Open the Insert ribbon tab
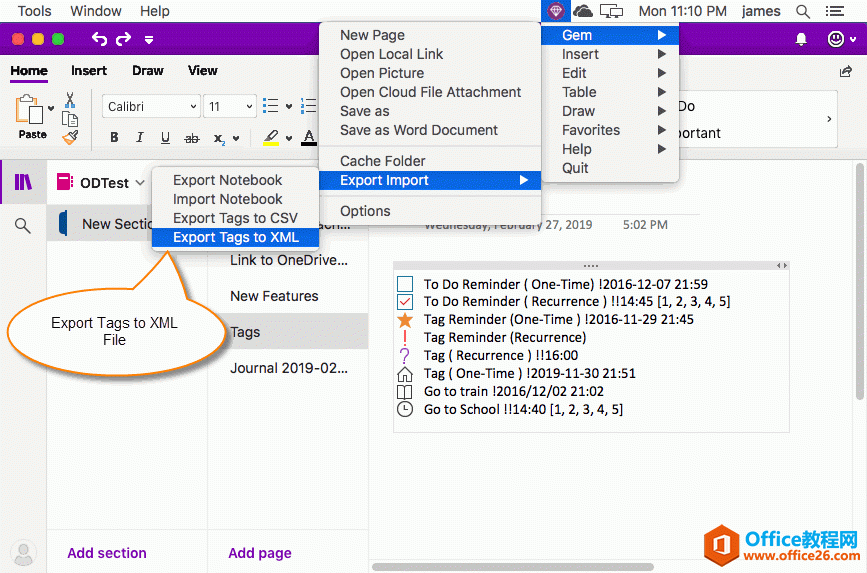The width and height of the screenshot is (867, 573). pyautogui.click(x=88, y=71)
